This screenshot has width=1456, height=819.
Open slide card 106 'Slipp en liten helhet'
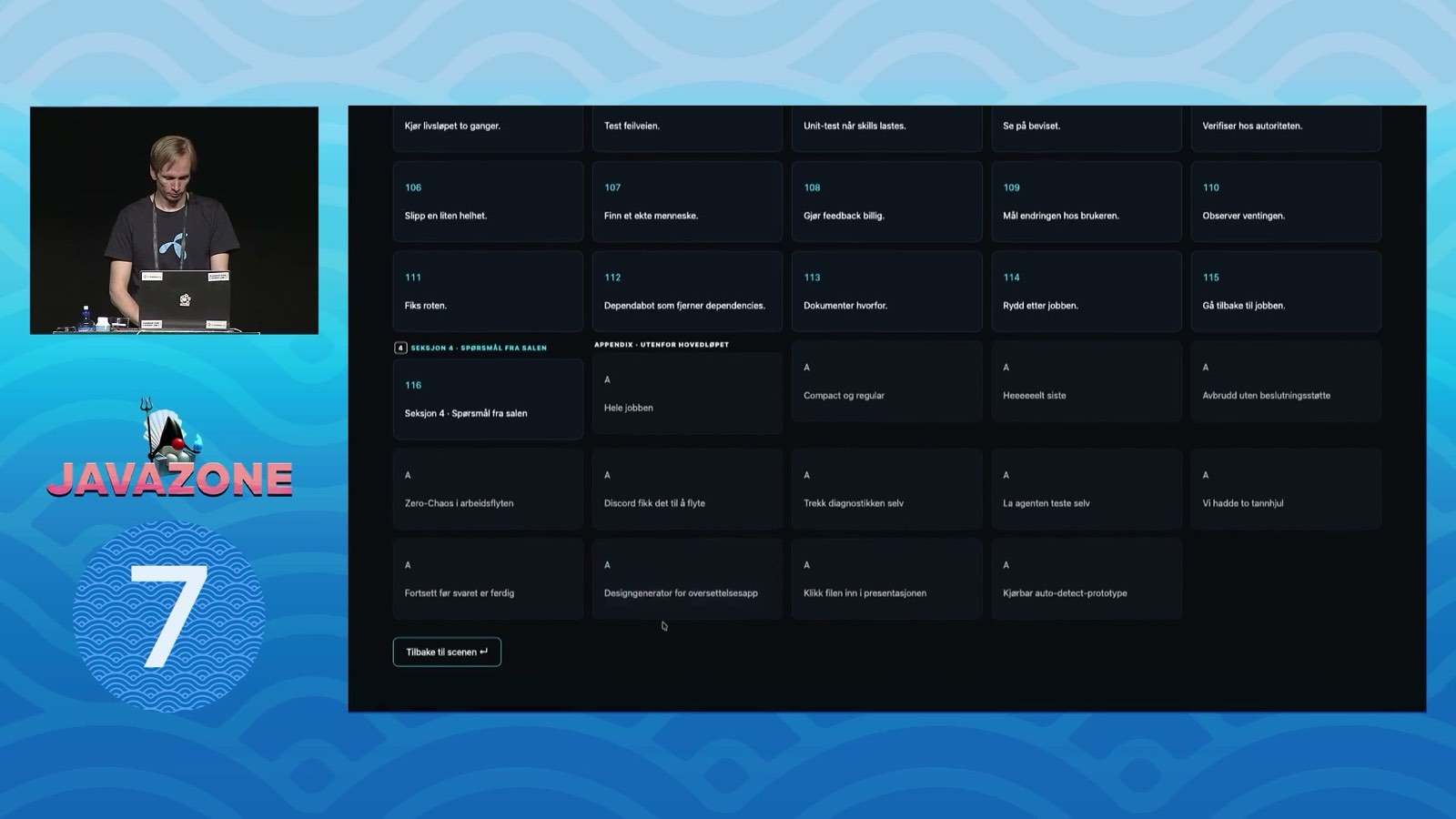488,201
